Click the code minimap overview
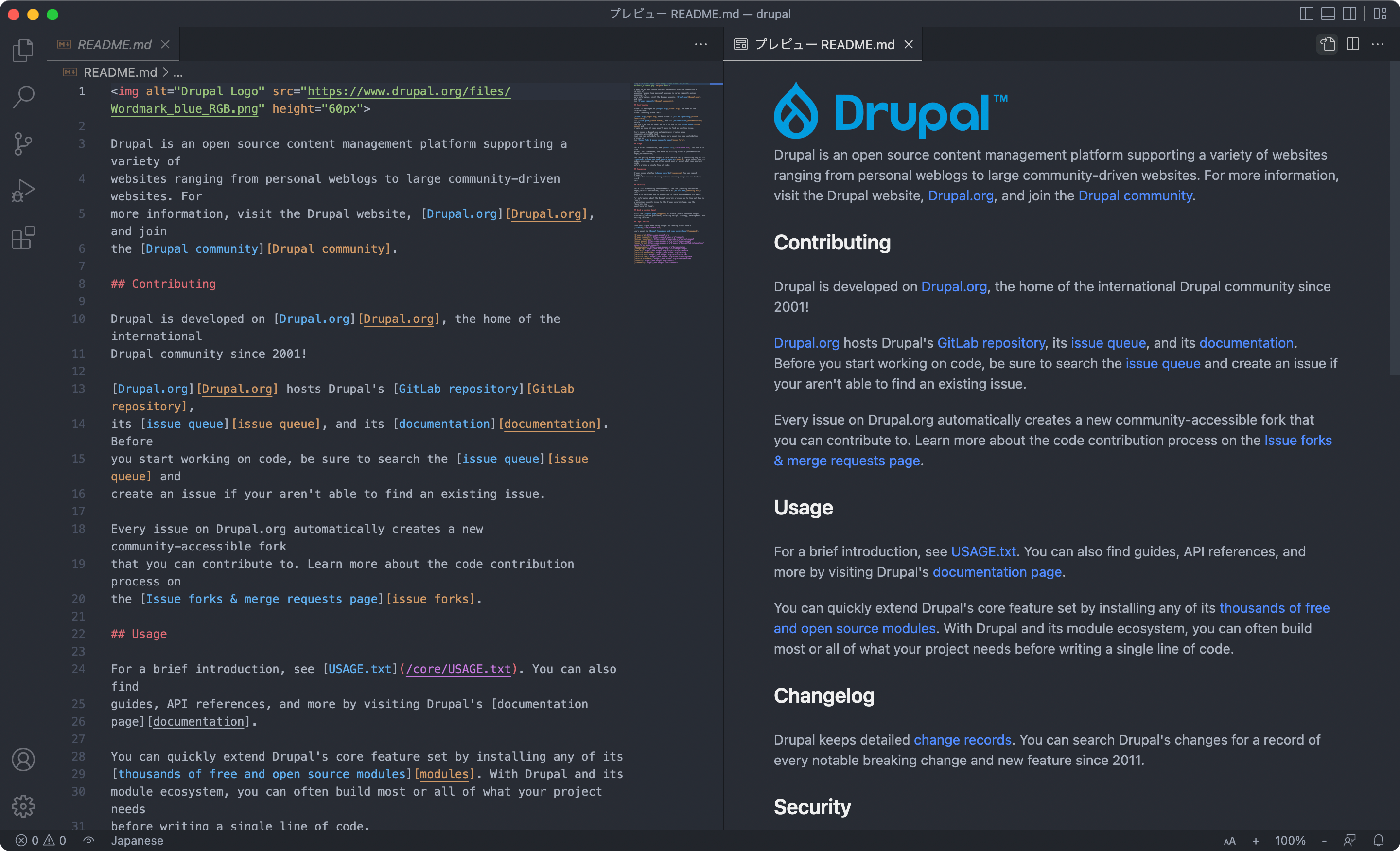Image resolution: width=1400 pixels, height=851 pixels. (670, 174)
